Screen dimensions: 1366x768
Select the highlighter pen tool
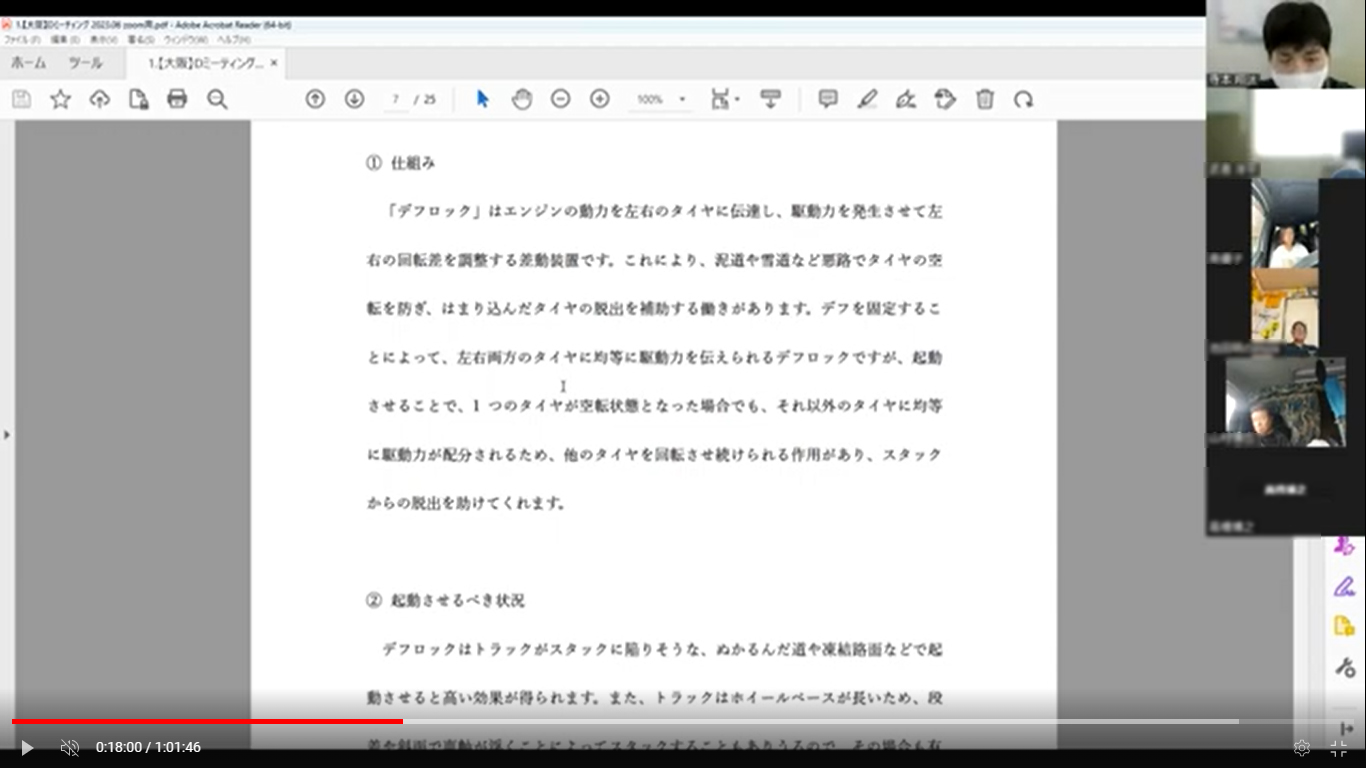(x=867, y=99)
